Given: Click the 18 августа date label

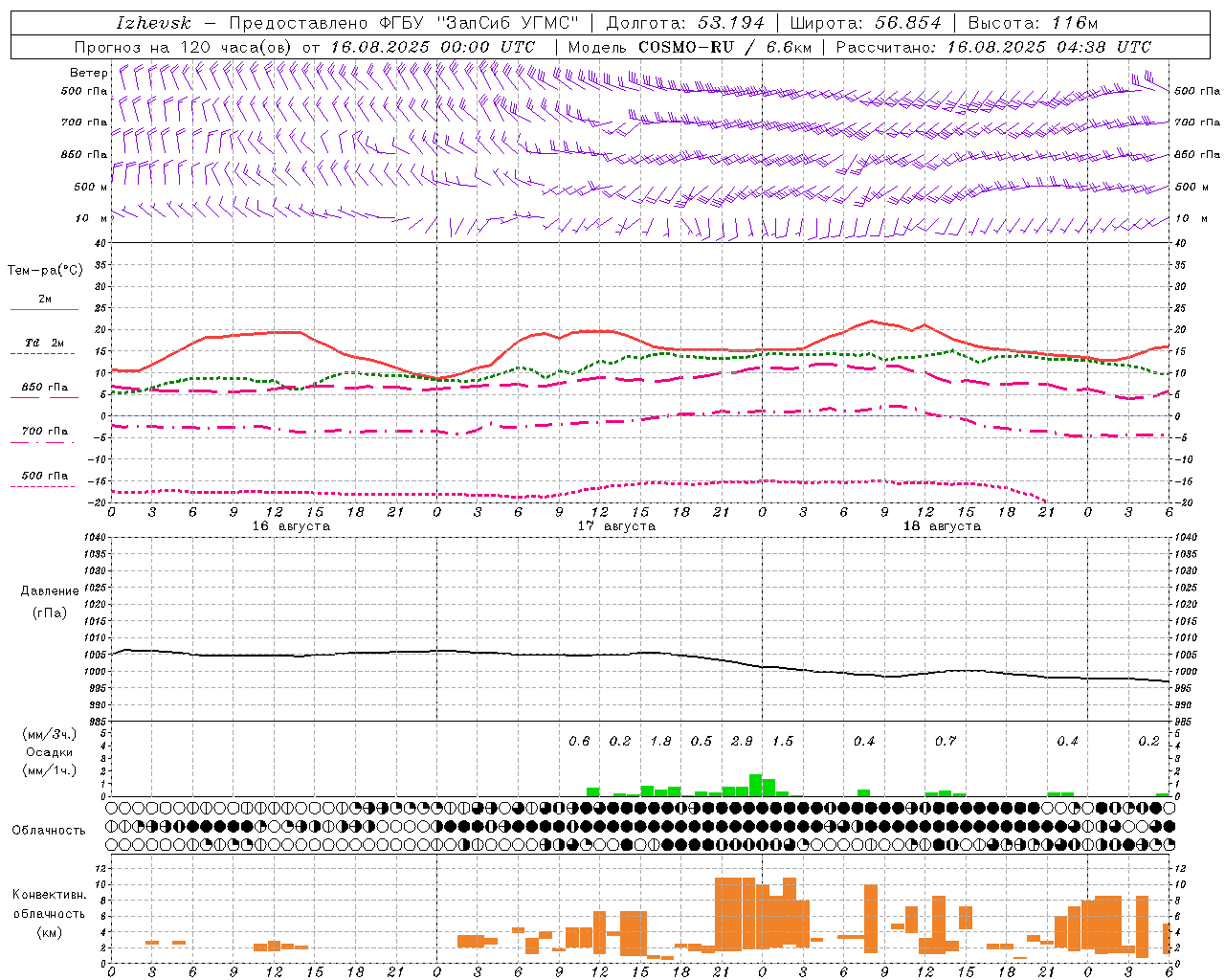Looking at the screenshot, I should point(942,526).
